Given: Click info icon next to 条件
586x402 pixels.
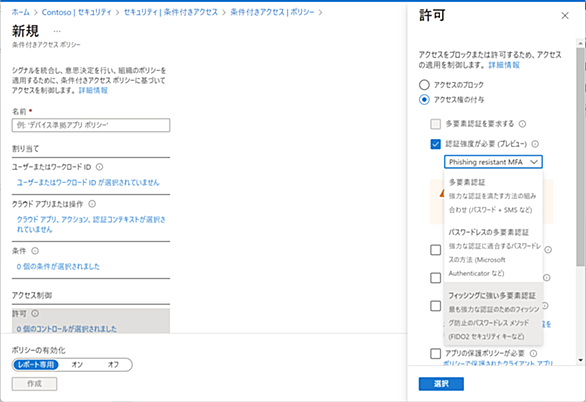Looking at the screenshot, I should click(35, 251).
